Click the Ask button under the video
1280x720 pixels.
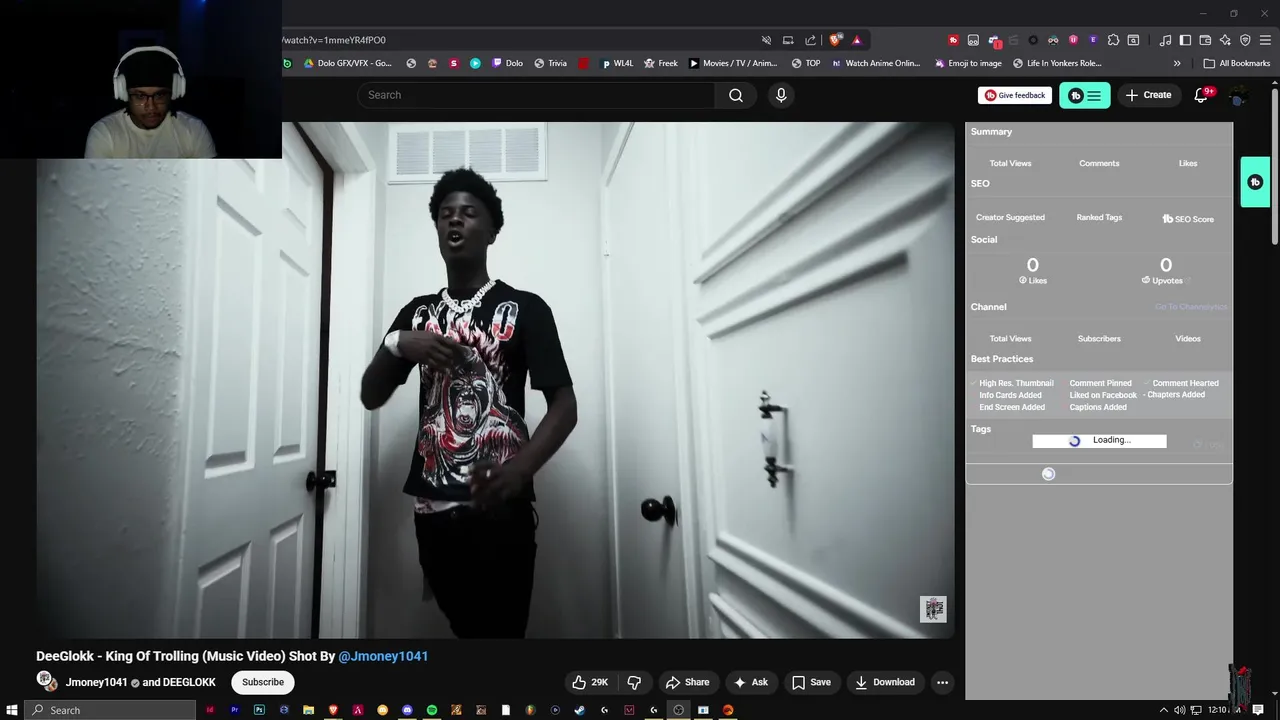pos(751,682)
